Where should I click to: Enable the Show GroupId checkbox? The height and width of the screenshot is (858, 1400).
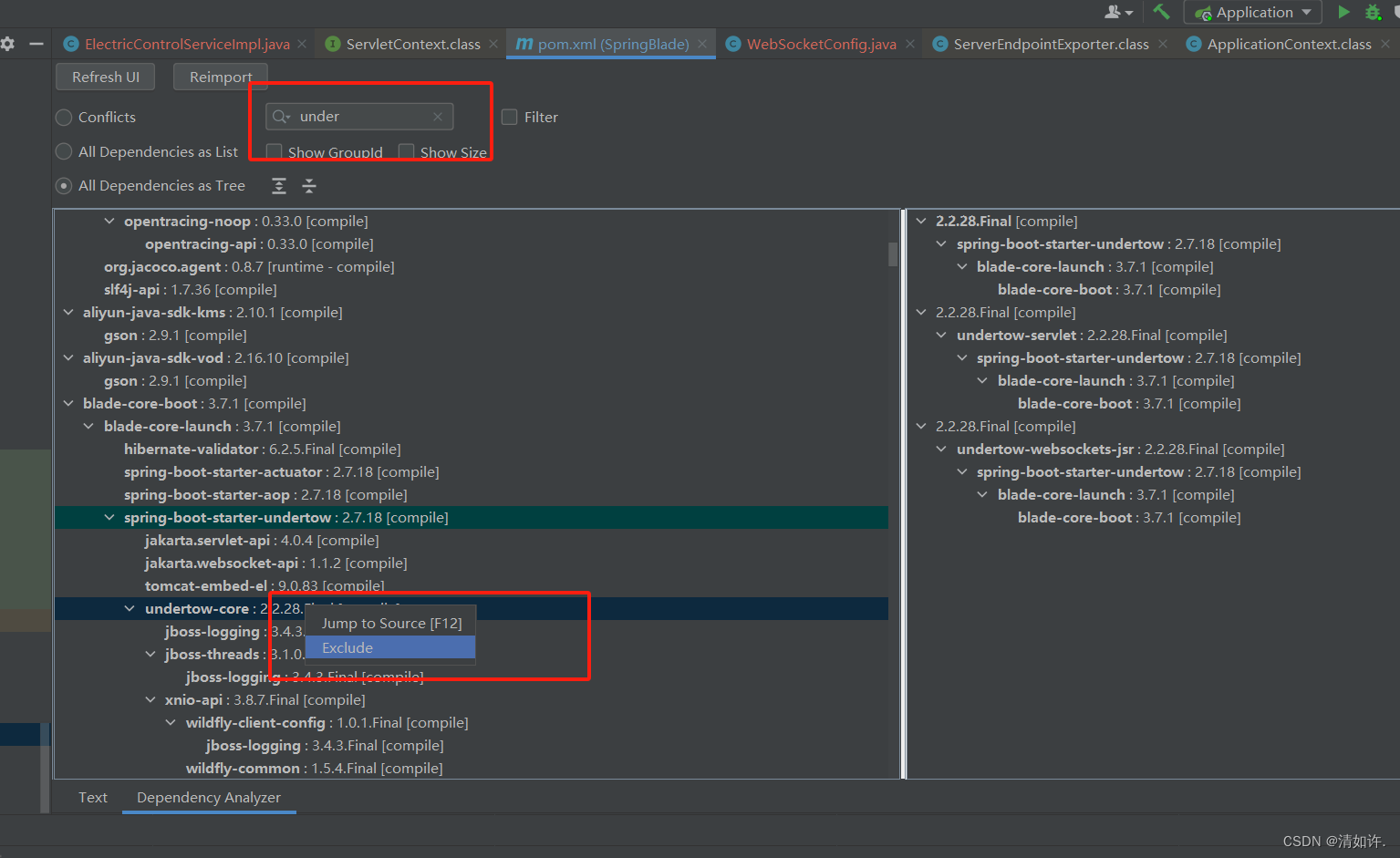274,150
